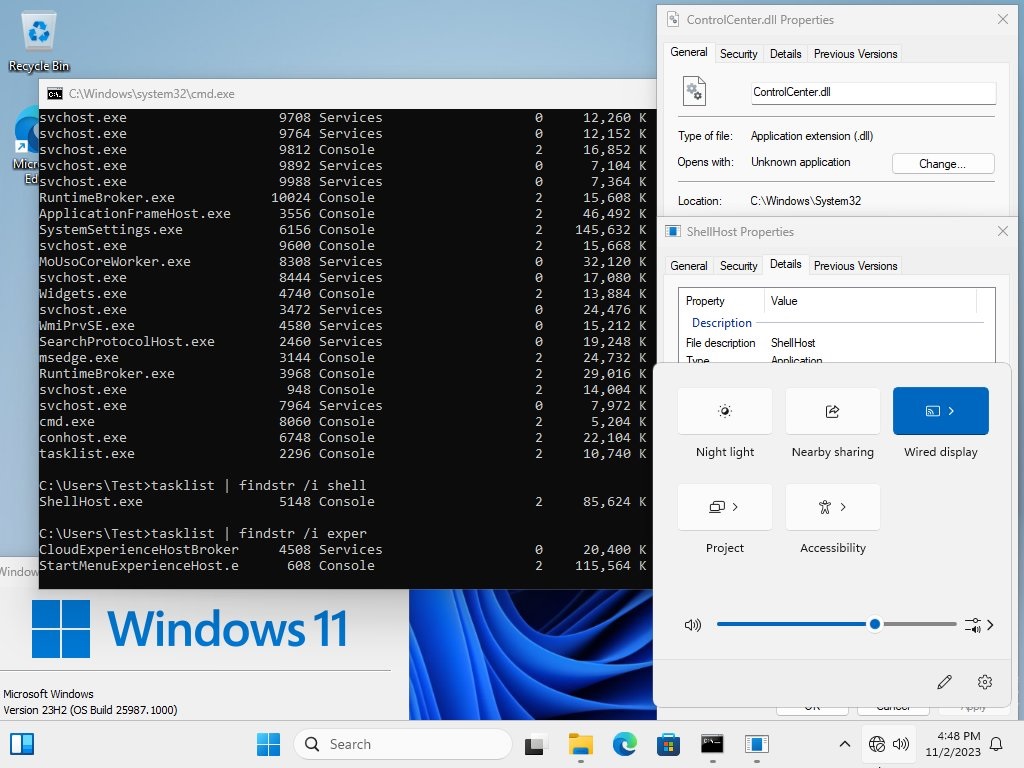The image size is (1024, 768).
Task: Click the Change button for Opens with
Action: point(941,163)
